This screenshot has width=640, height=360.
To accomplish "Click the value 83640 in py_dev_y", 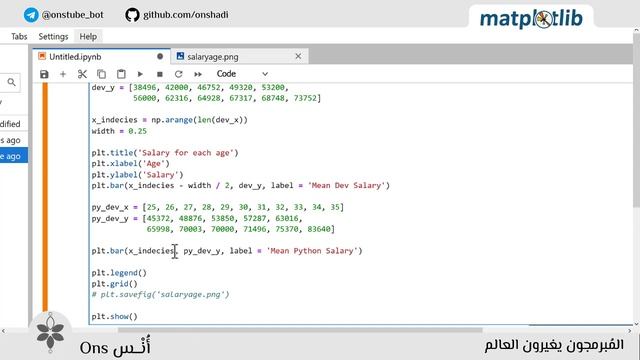I will [x=319, y=229].
